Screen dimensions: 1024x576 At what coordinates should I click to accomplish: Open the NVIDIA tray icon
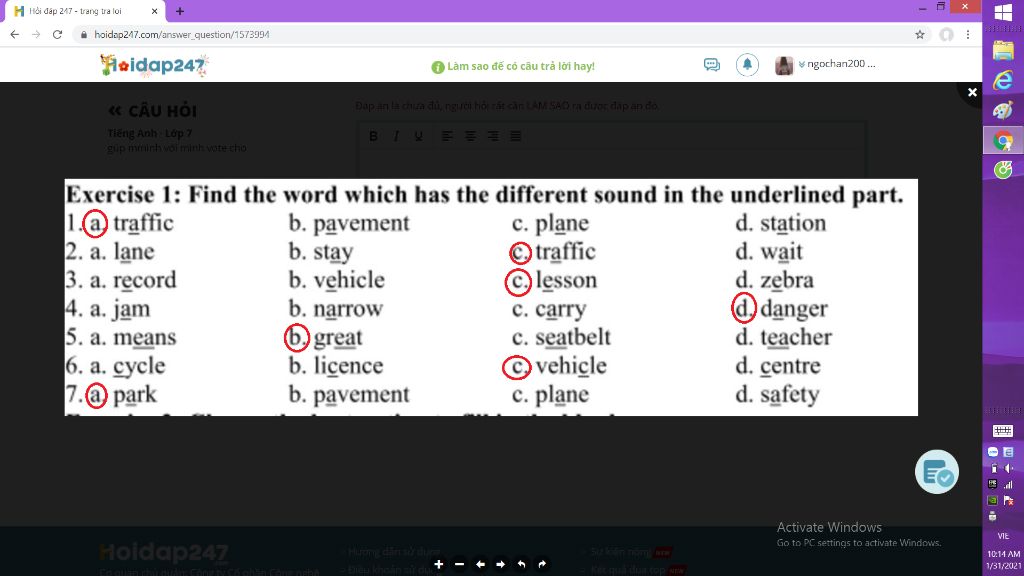tap(993, 501)
